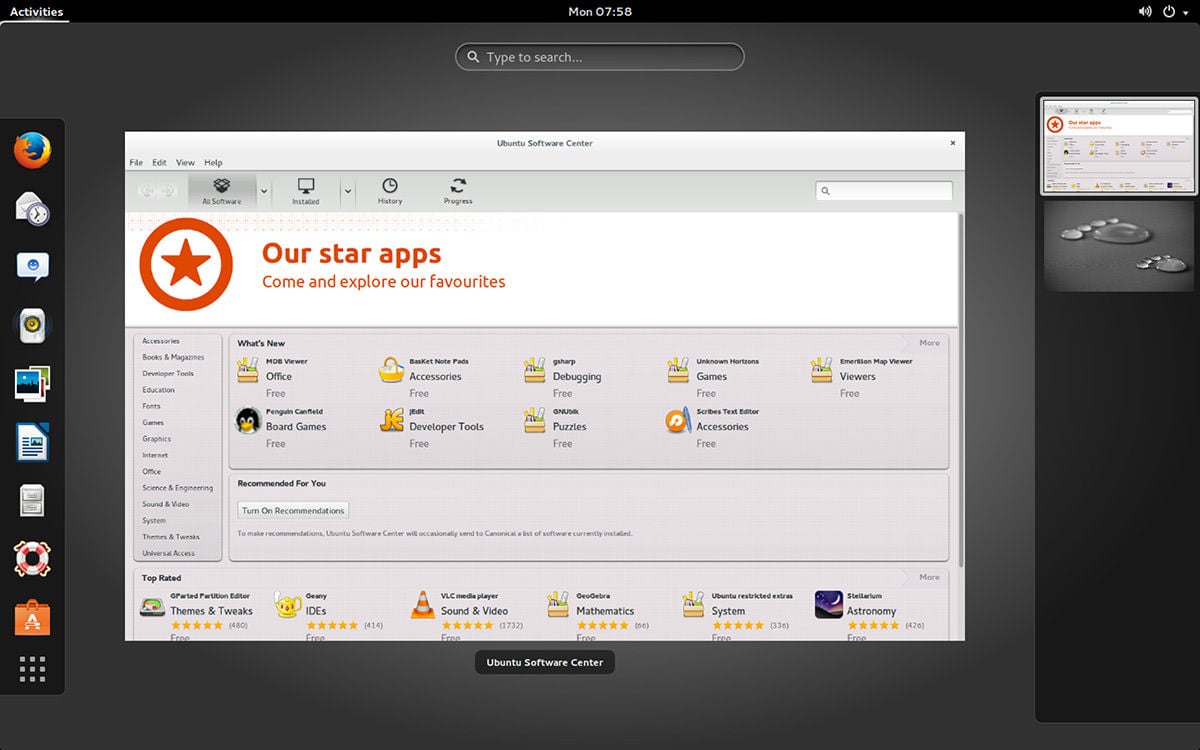Screen dimensions: 1200x750
Task: Open the History view
Action: (390, 190)
